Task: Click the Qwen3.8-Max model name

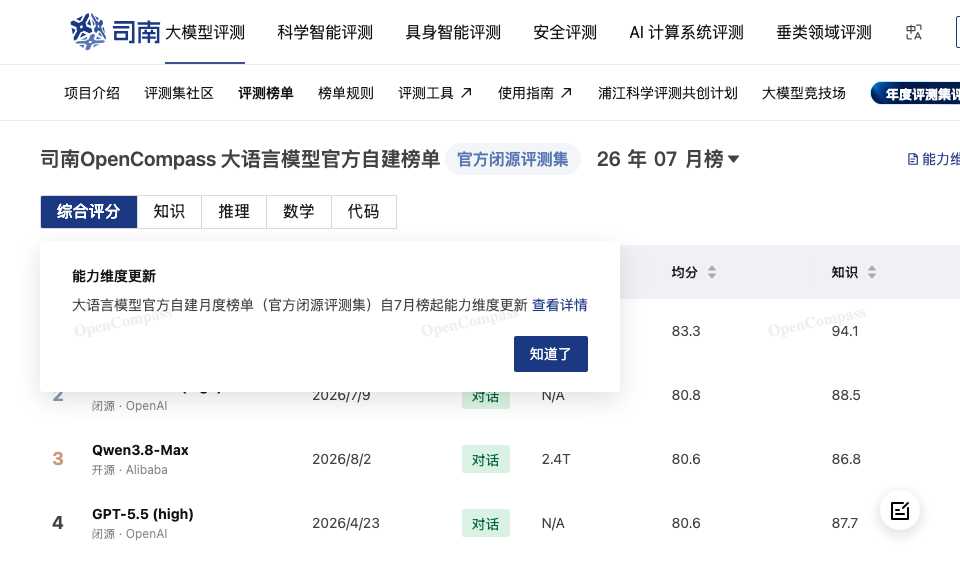Action: click(140, 450)
